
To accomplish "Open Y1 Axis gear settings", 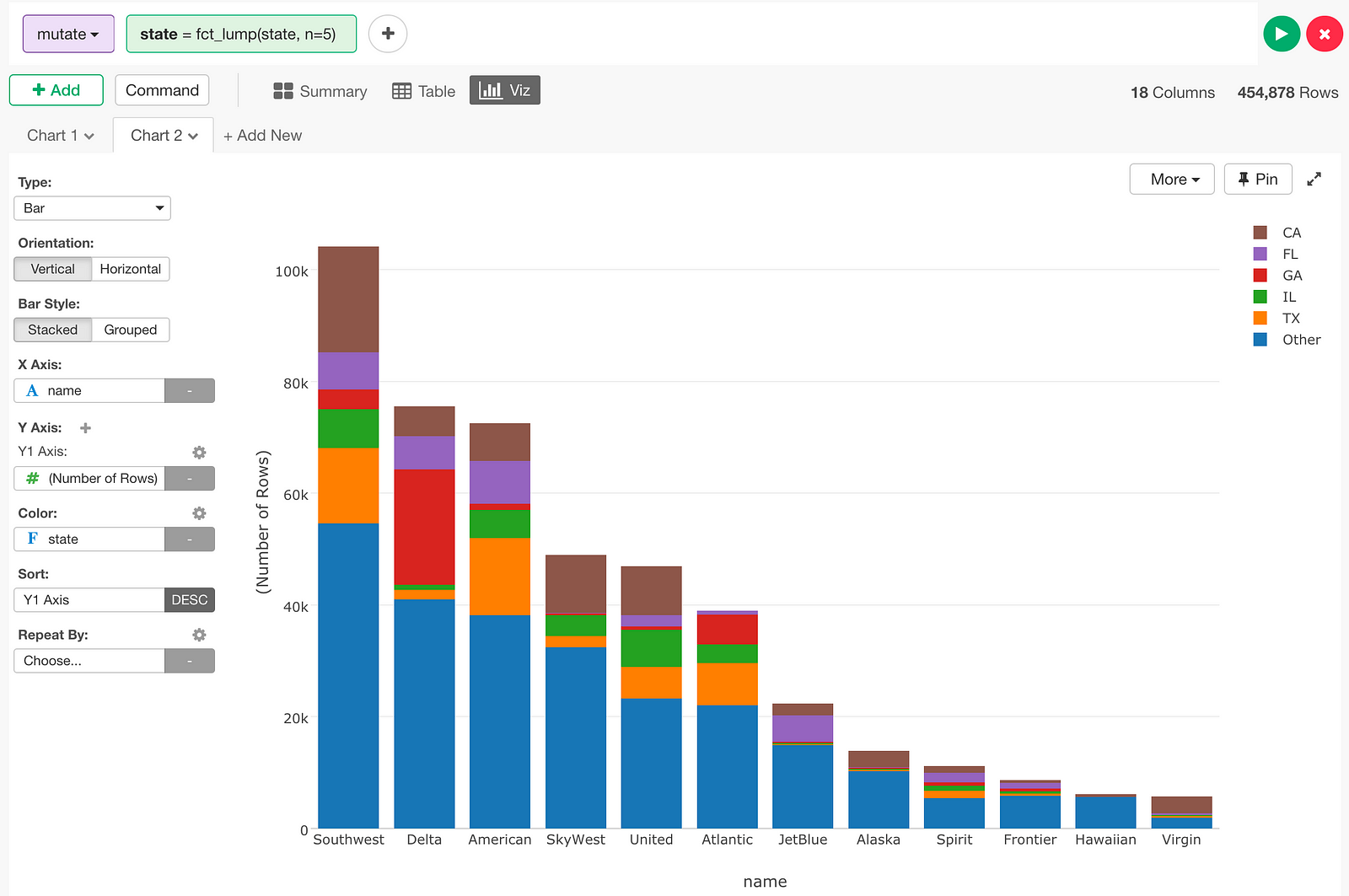I will (199, 452).
